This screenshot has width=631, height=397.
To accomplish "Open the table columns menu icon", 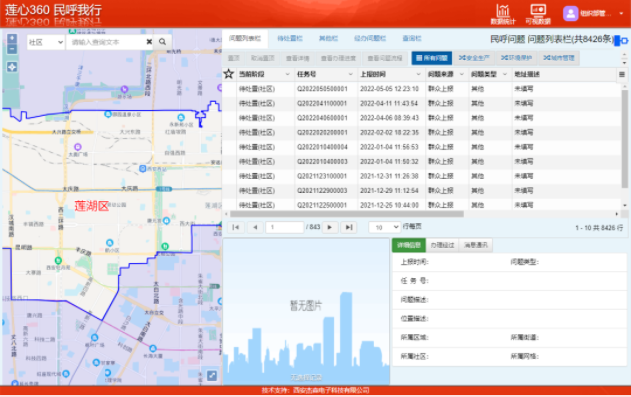I will point(622,74).
